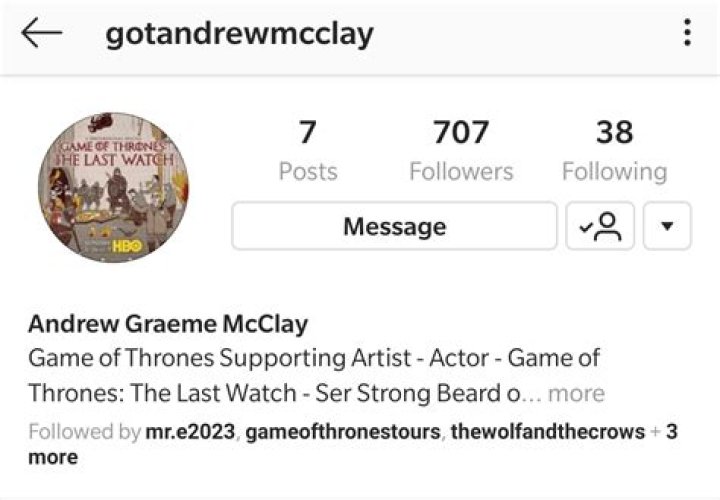Screen dimensions: 720x500
Task: Expand the bio with 'more' link
Action: (x=576, y=393)
